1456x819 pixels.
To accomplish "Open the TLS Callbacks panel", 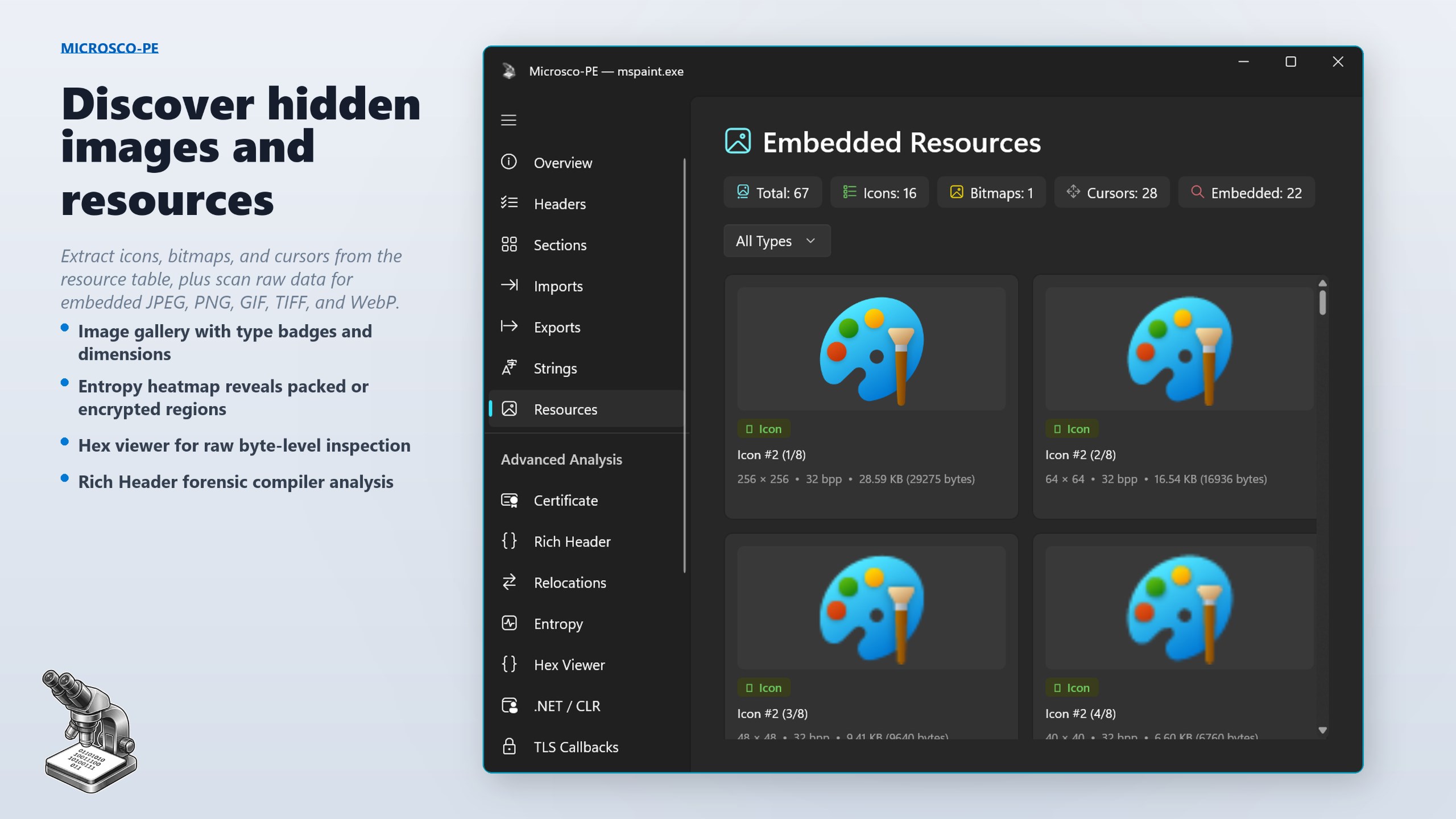I will click(575, 747).
